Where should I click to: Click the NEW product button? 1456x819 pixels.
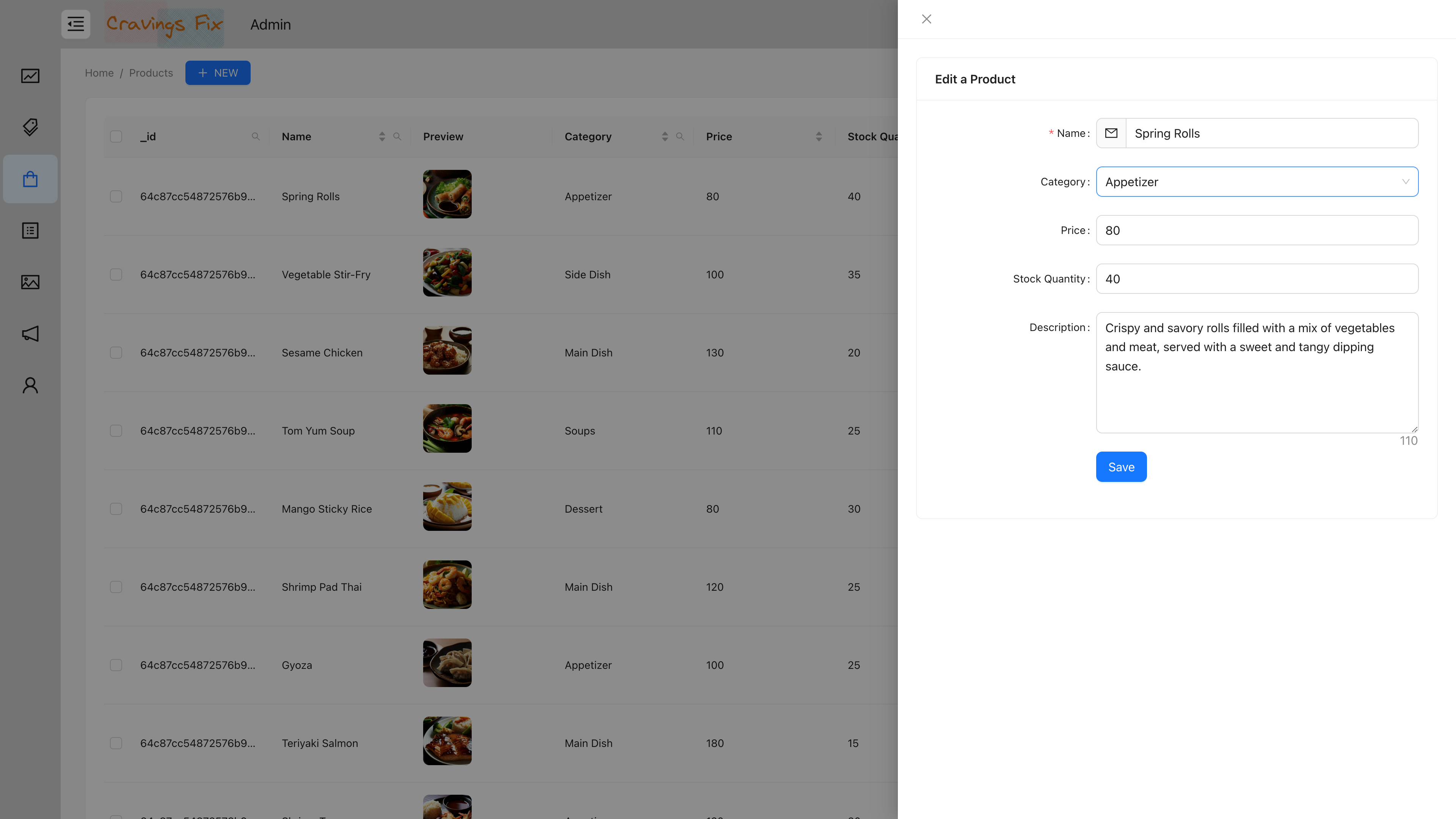(x=218, y=73)
